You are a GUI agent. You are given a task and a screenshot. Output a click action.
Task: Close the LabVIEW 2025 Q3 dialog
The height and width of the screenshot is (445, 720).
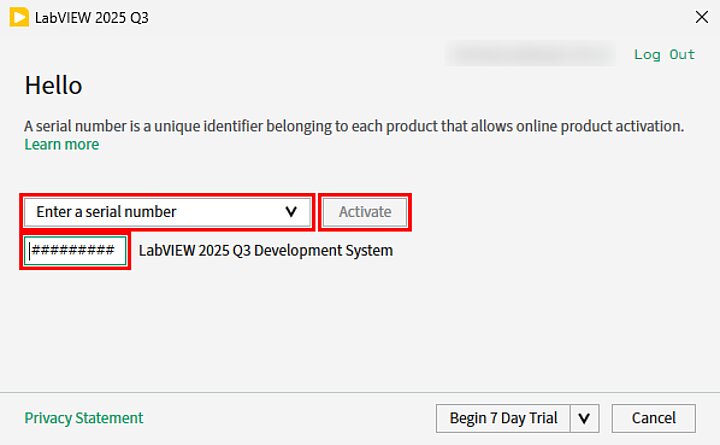pos(699,18)
